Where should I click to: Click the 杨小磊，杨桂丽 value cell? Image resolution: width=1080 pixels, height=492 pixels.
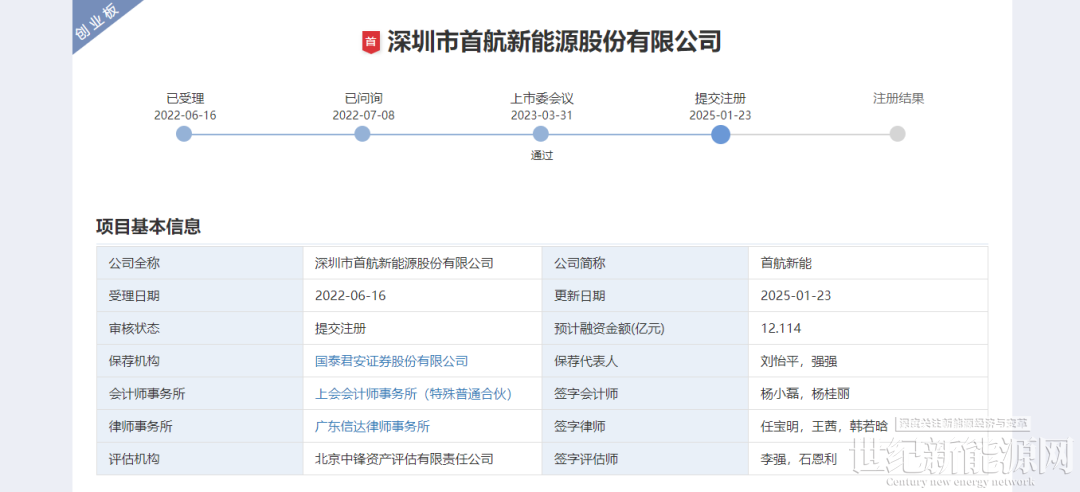pyautogui.click(x=868, y=394)
